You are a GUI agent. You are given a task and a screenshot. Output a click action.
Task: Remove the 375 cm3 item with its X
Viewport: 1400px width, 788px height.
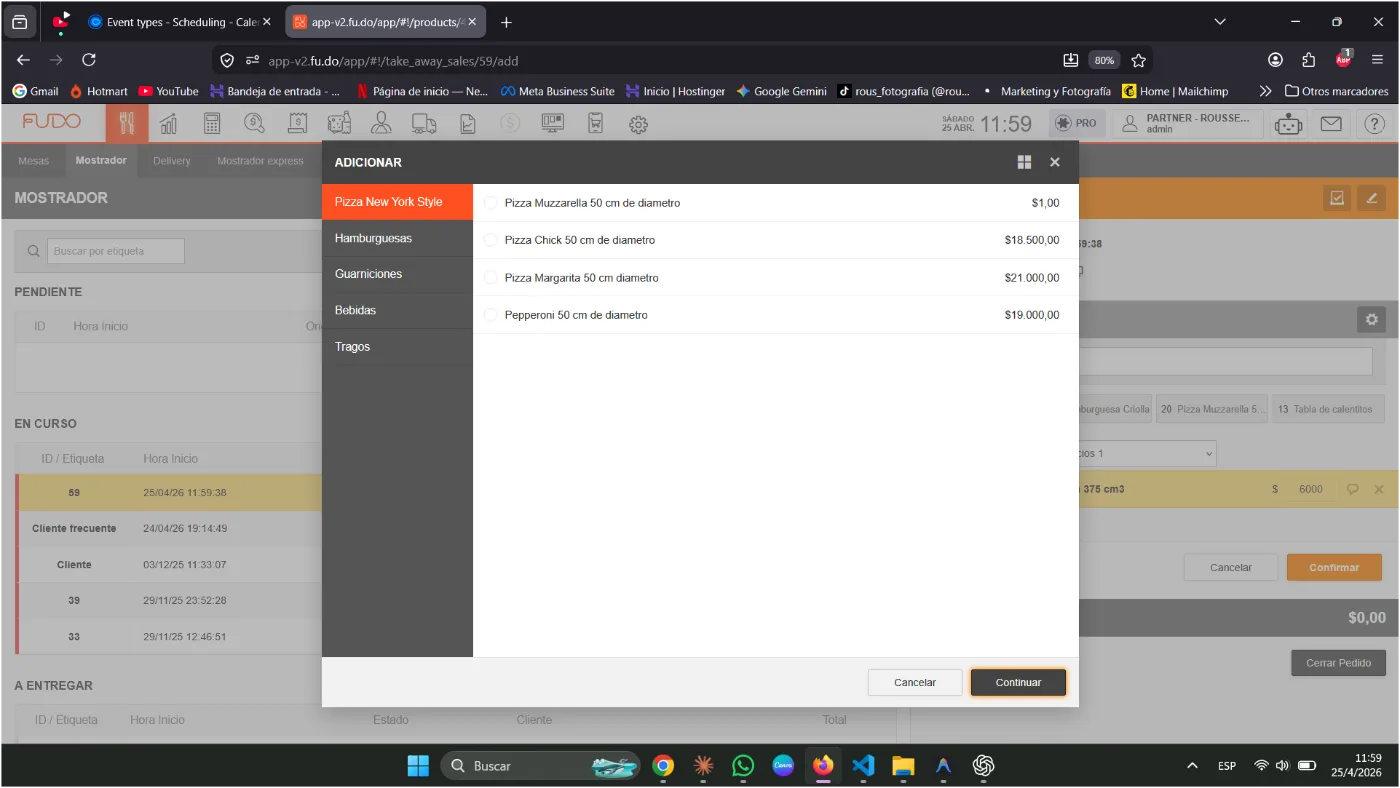[1379, 489]
